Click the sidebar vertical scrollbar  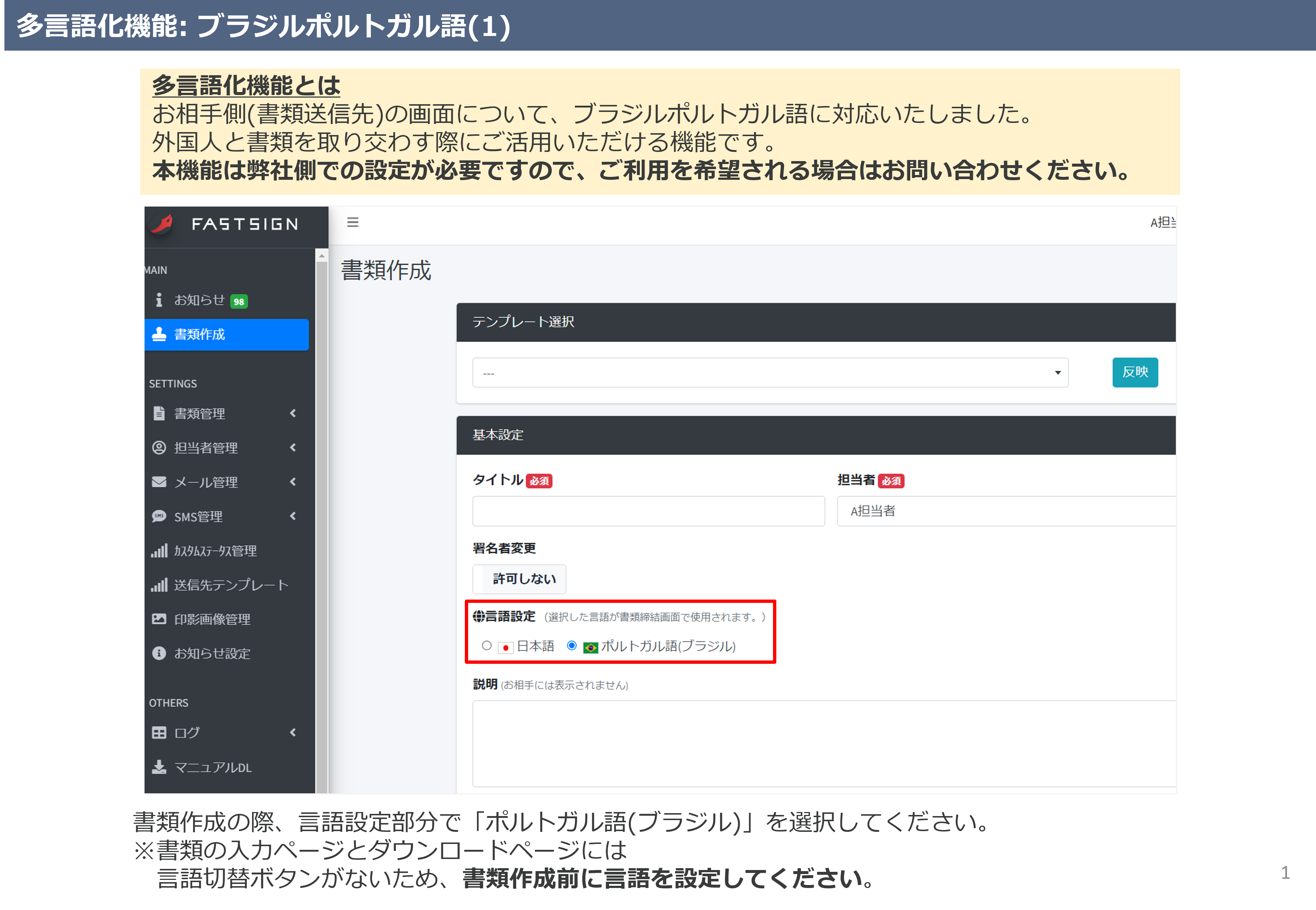click(322, 513)
